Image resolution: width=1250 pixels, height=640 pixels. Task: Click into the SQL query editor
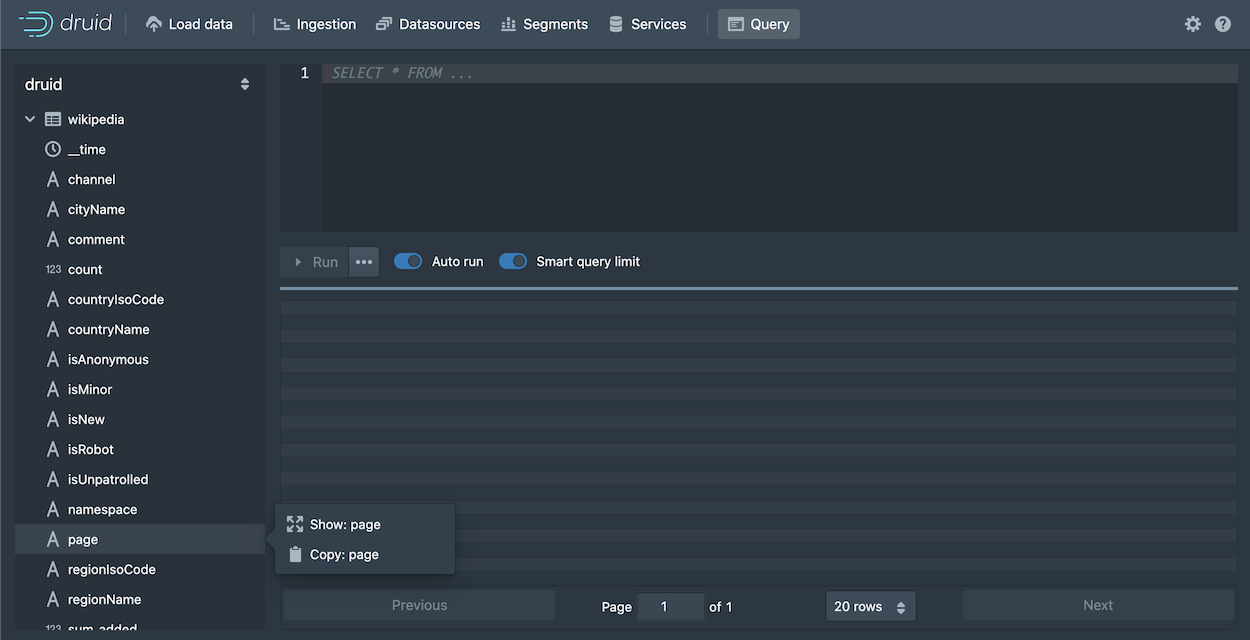pos(780,148)
